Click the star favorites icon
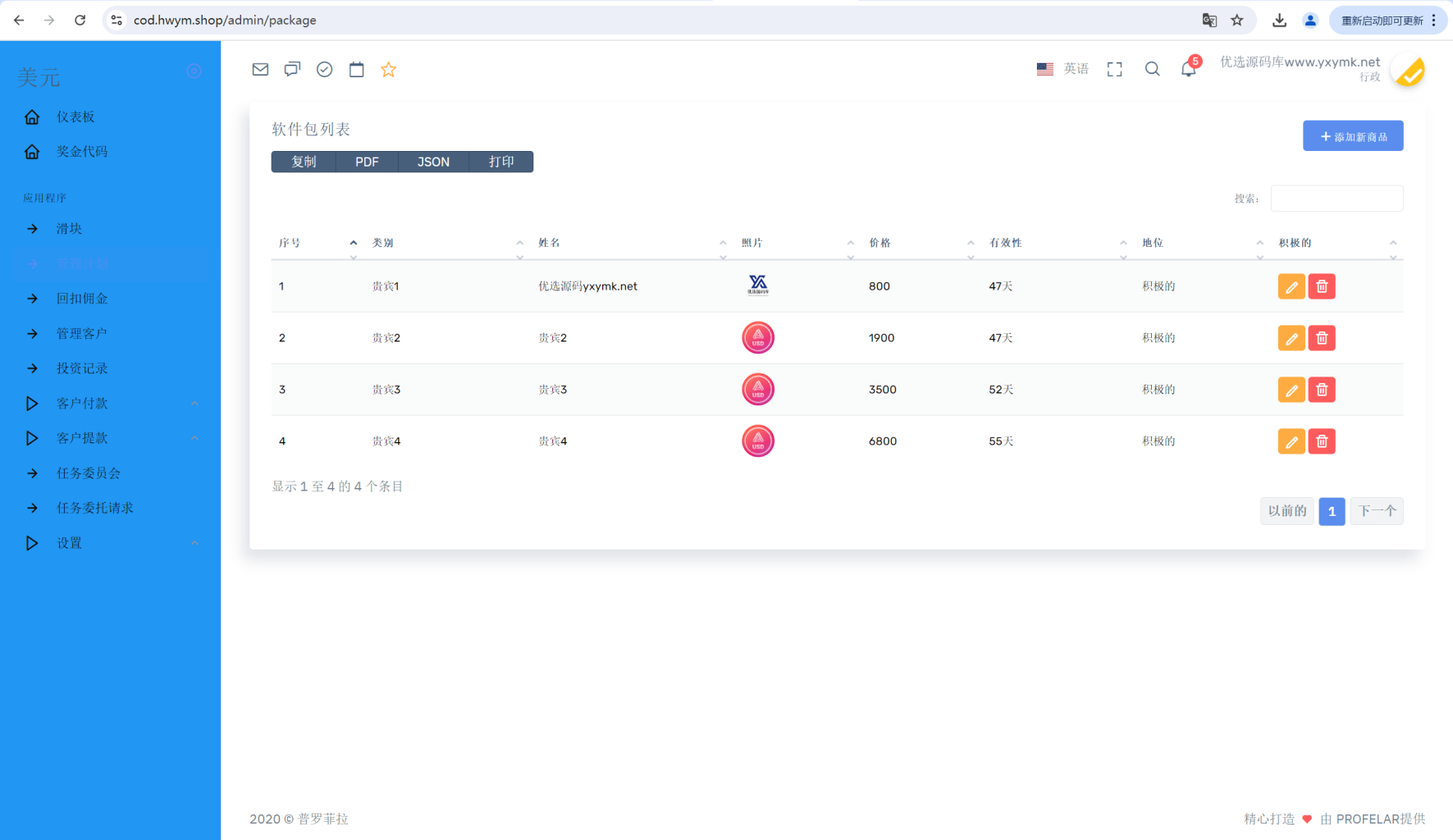This screenshot has height=840, width=1453. pyautogui.click(x=388, y=70)
